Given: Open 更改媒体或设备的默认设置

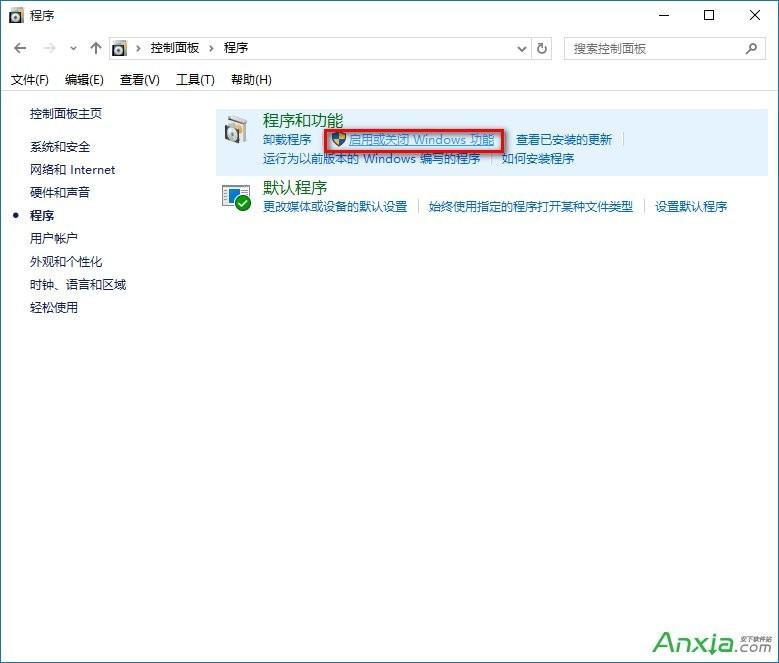Looking at the screenshot, I should pos(335,207).
